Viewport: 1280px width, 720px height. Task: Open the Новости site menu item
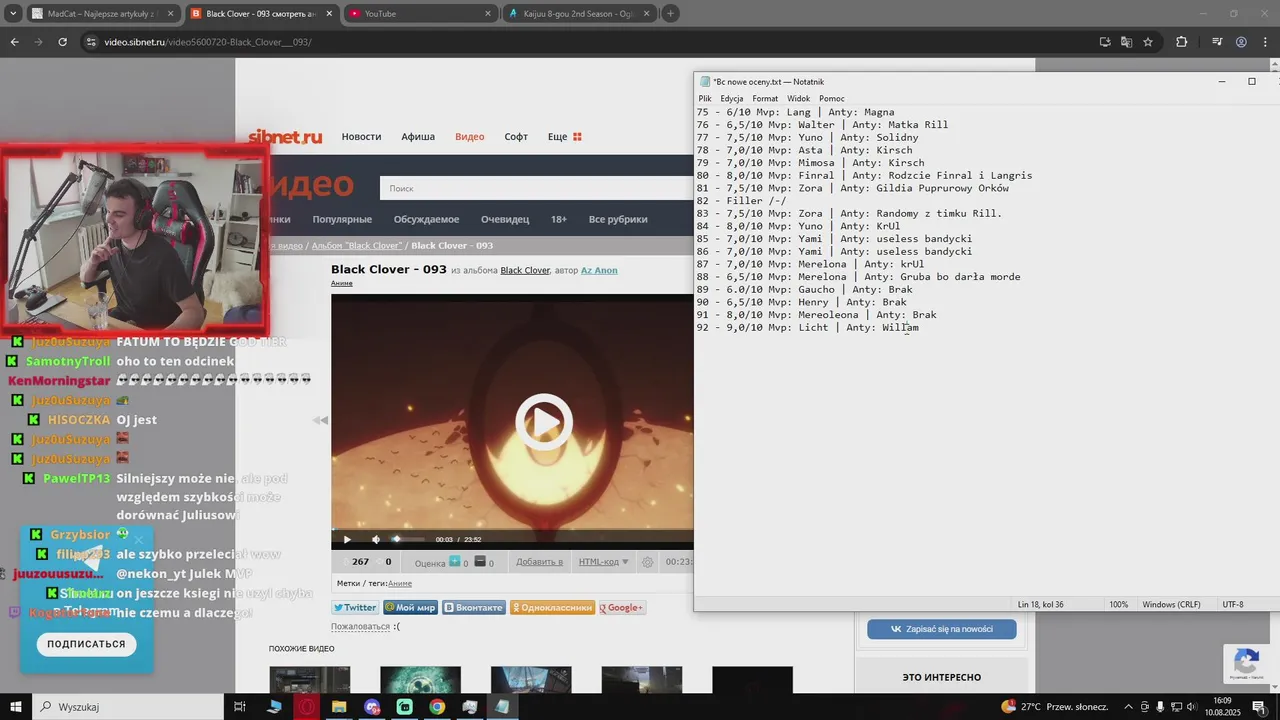[x=361, y=136]
